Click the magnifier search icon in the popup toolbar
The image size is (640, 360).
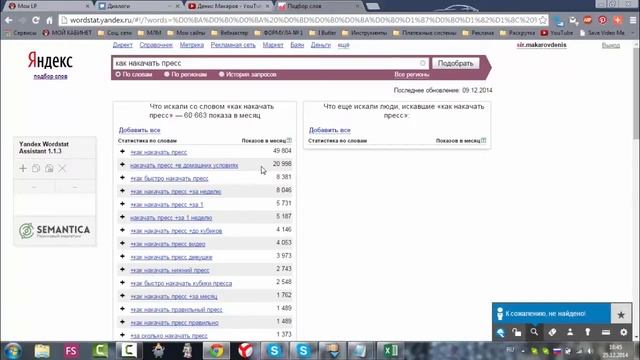(x=534, y=332)
